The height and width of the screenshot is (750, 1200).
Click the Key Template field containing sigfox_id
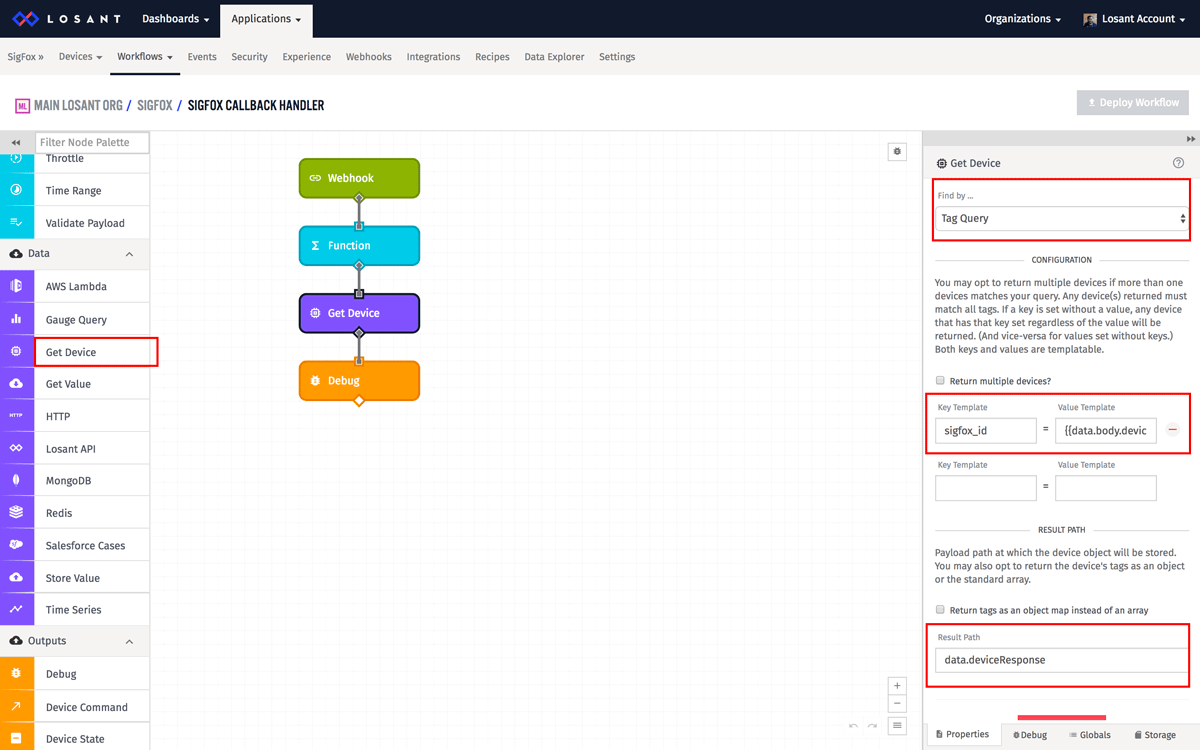(x=986, y=430)
